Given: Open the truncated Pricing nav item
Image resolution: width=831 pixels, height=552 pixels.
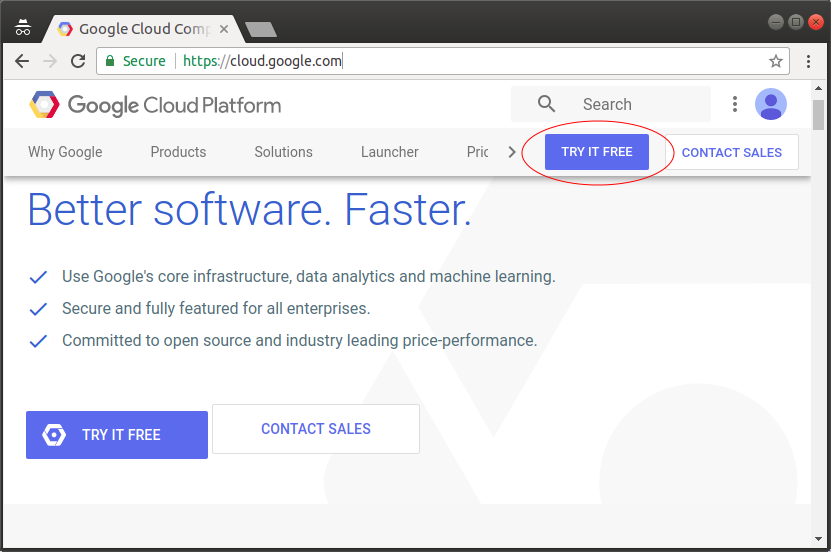Looking at the screenshot, I should [x=478, y=152].
